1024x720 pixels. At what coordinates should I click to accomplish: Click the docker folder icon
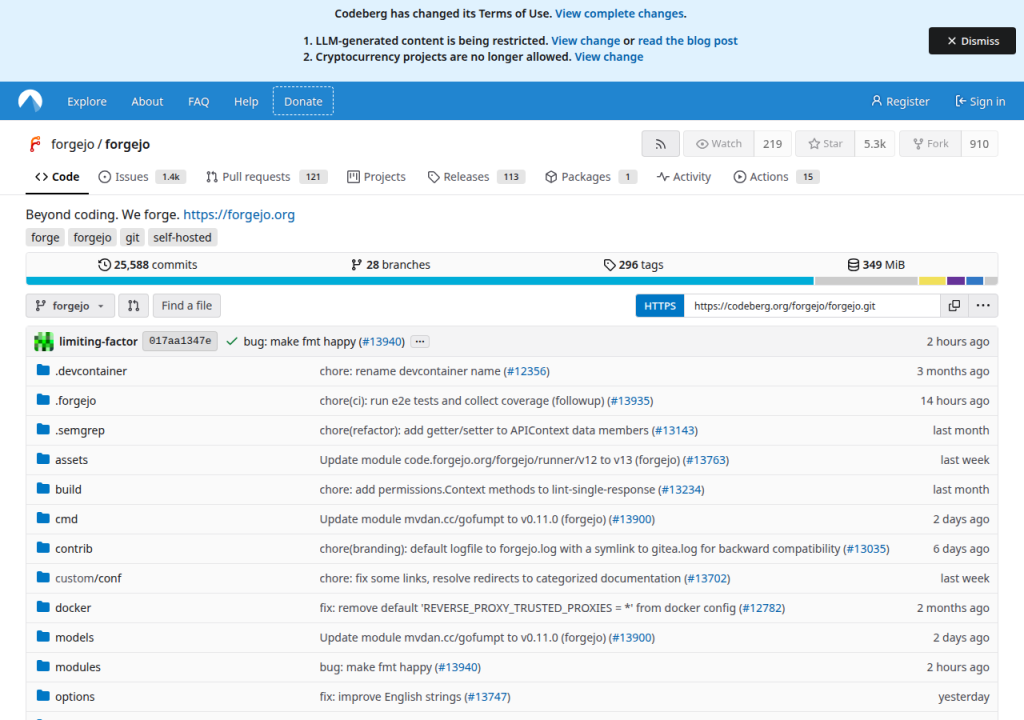click(44, 608)
